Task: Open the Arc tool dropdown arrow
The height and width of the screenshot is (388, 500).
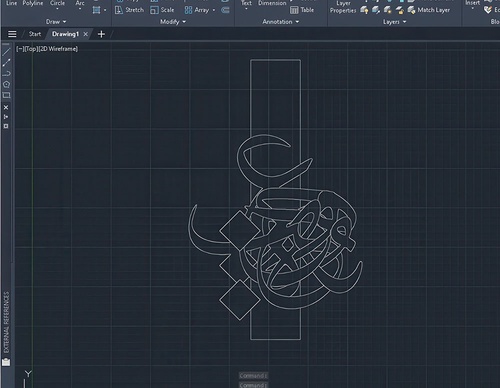Action: point(80,9)
